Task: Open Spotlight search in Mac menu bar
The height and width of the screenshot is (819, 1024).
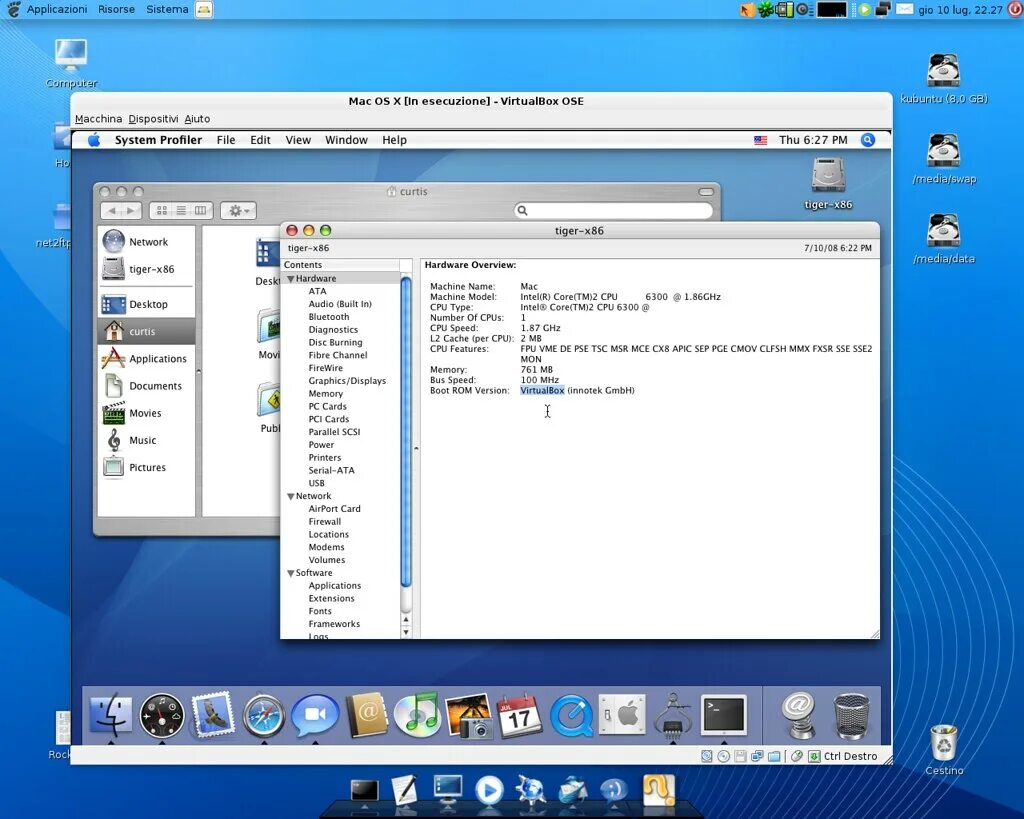Action: 868,140
